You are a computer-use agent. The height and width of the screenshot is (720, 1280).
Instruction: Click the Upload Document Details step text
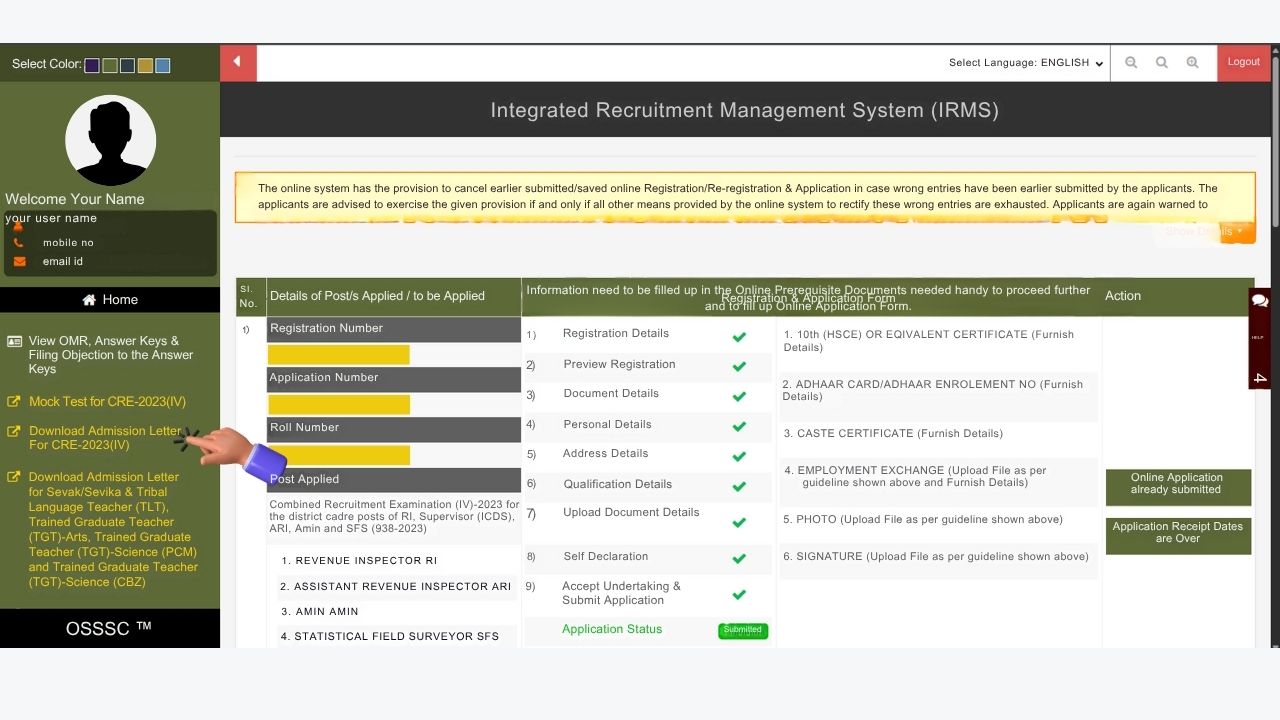pos(631,513)
